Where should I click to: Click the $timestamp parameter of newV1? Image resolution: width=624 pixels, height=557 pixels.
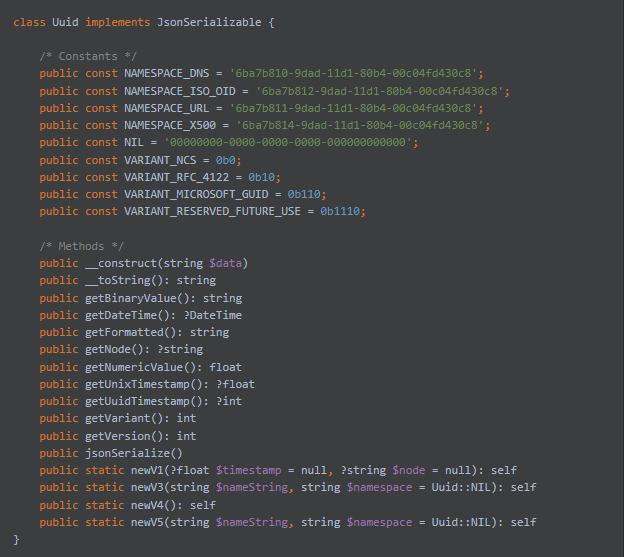[248, 471]
